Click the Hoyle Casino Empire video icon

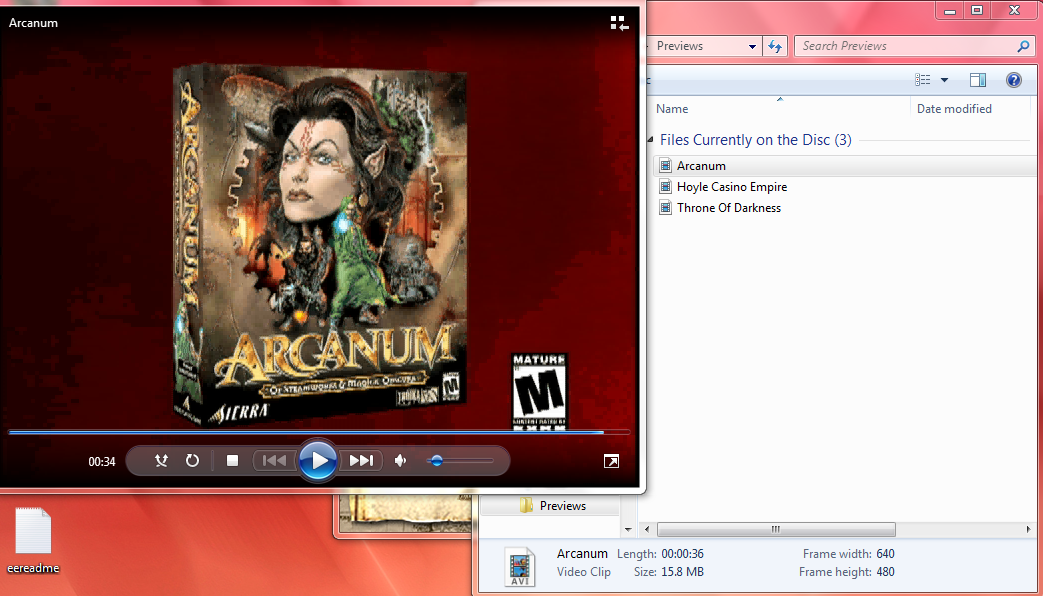(665, 187)
